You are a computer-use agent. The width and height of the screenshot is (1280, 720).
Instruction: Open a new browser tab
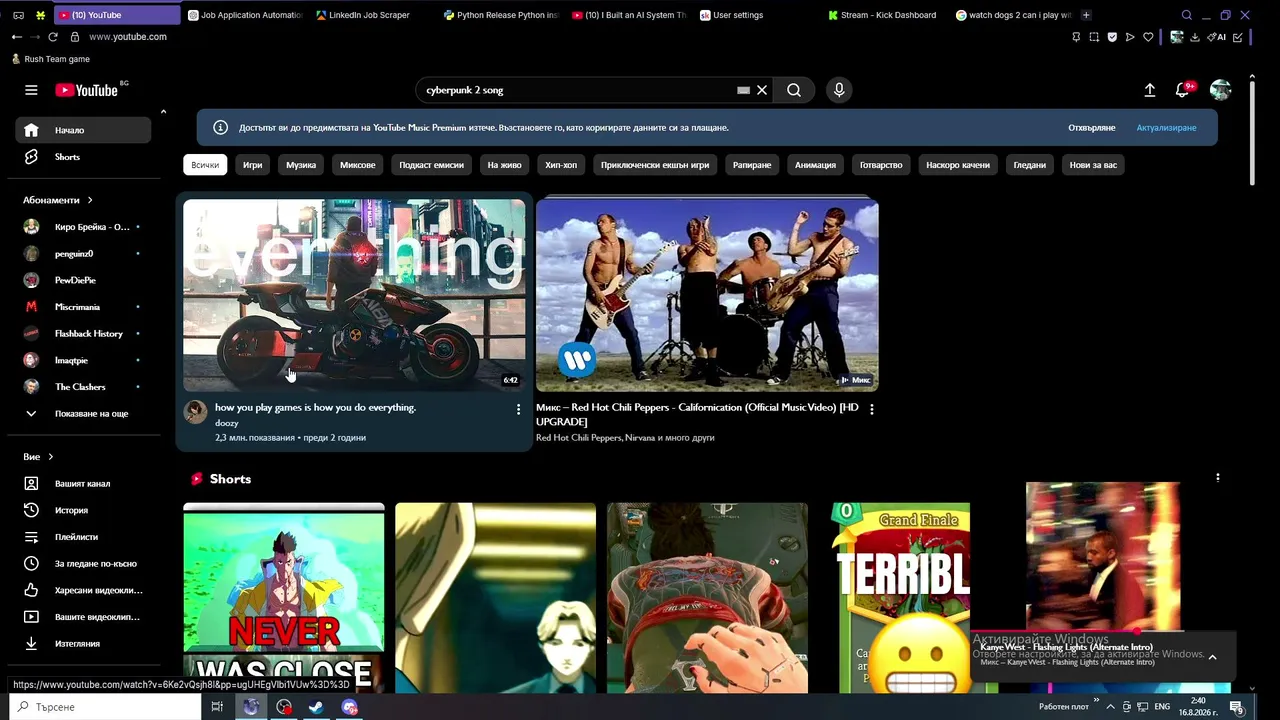click(1086, 15)
